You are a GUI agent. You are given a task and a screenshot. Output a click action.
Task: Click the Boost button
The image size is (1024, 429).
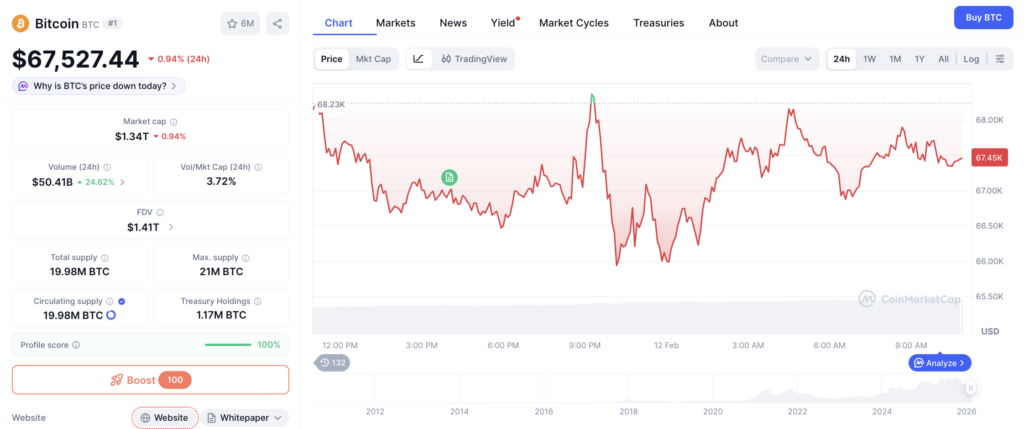point(150,380)
